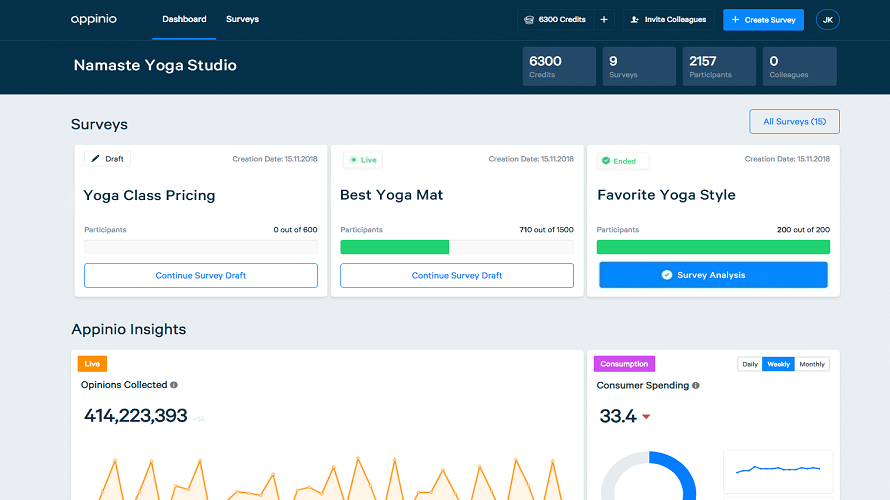
Task: Click the Appinio Insights heading
Action: (x=129, y=329)
